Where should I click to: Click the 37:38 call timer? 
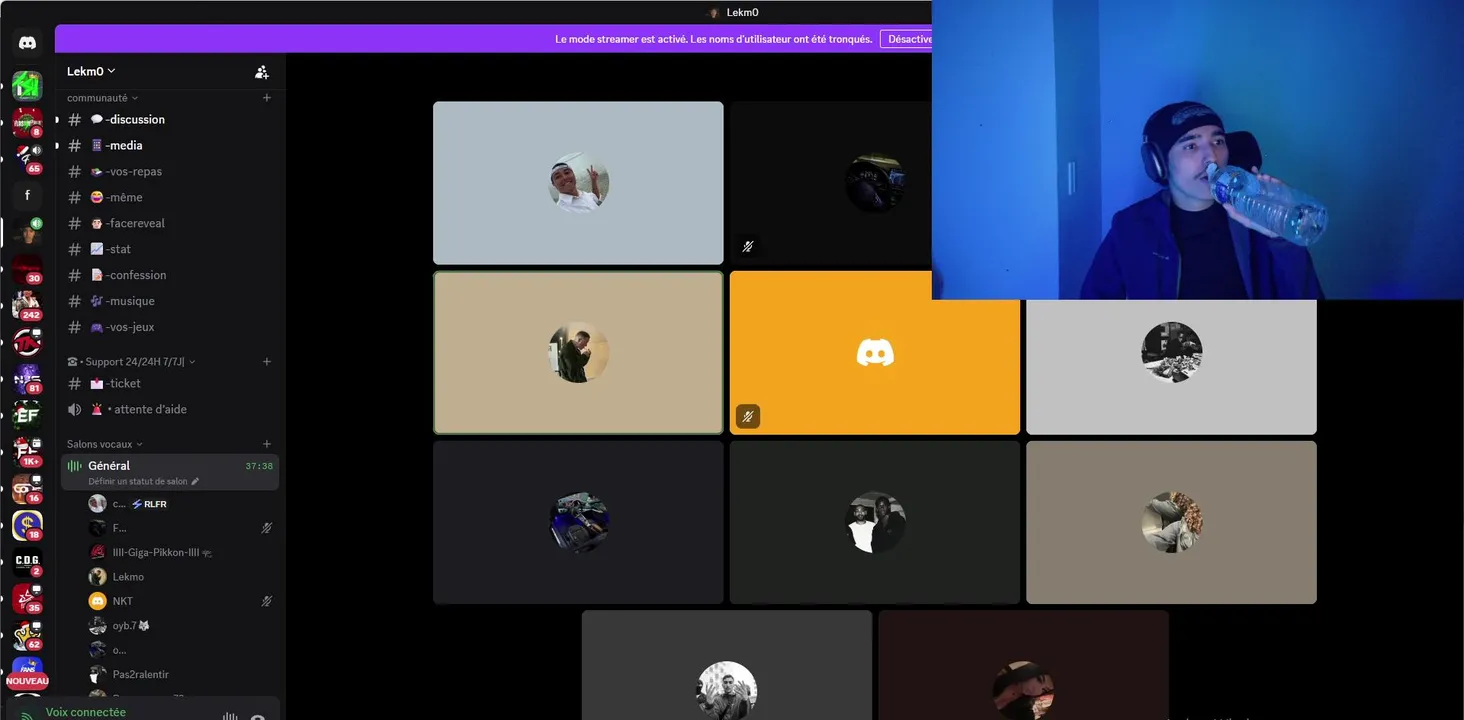click(x=259, y=466)
